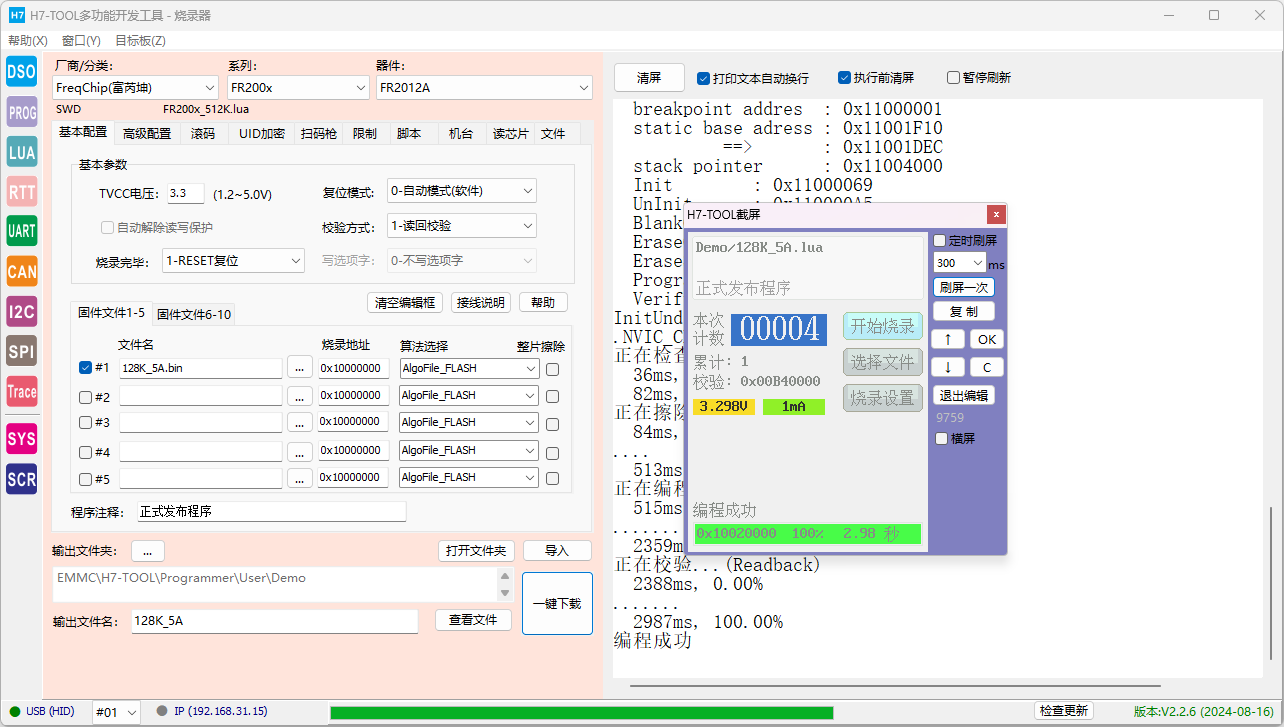The width and height of the screenshot is (1284, 727).
Task: Browse file for firmware slot #4
Action: point(300,451)
